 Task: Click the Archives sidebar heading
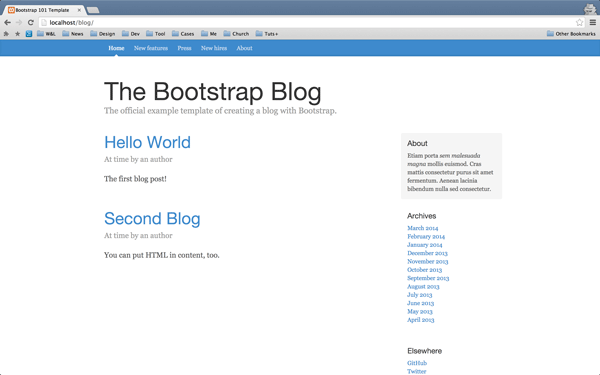tap(422, 216)
